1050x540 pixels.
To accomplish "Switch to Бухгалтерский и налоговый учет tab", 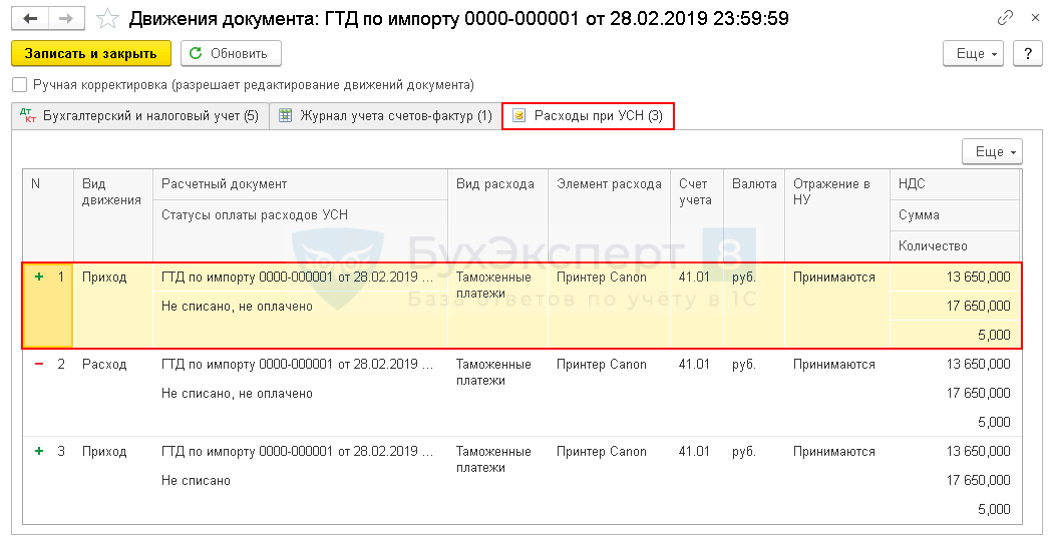I will click(138, 116).
